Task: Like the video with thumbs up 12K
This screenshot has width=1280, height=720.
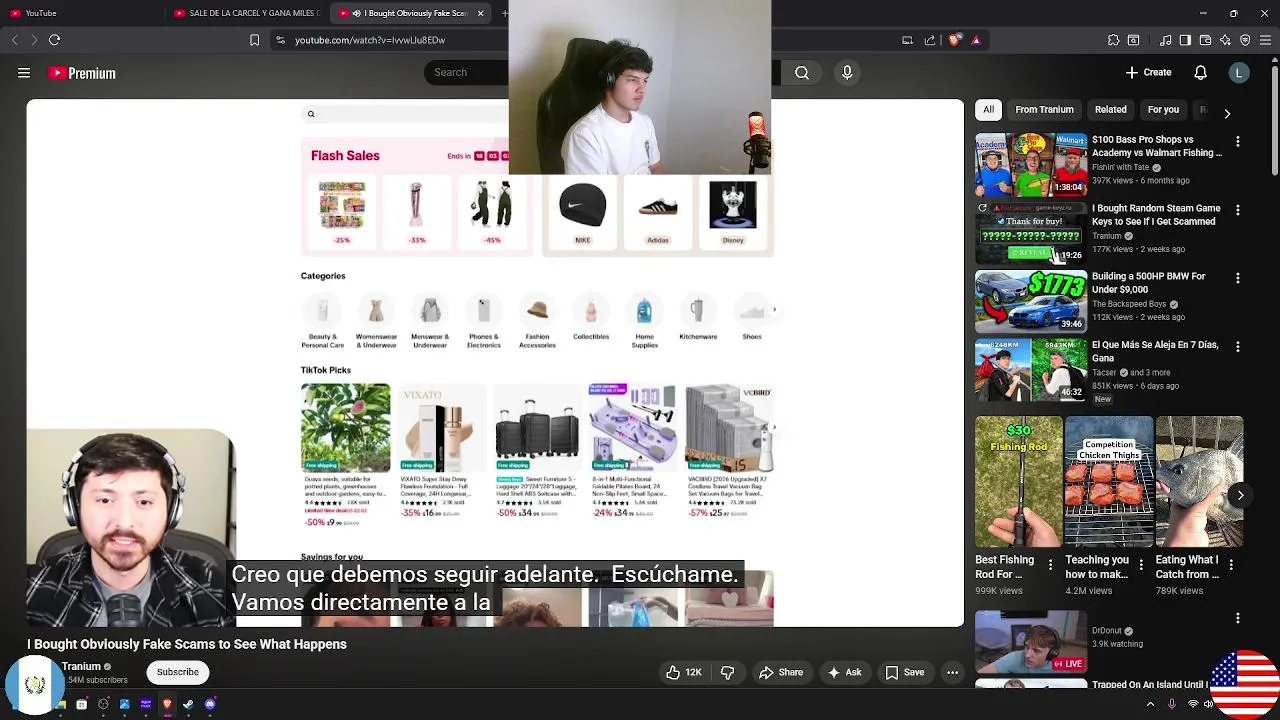Action: coord(686,673)
